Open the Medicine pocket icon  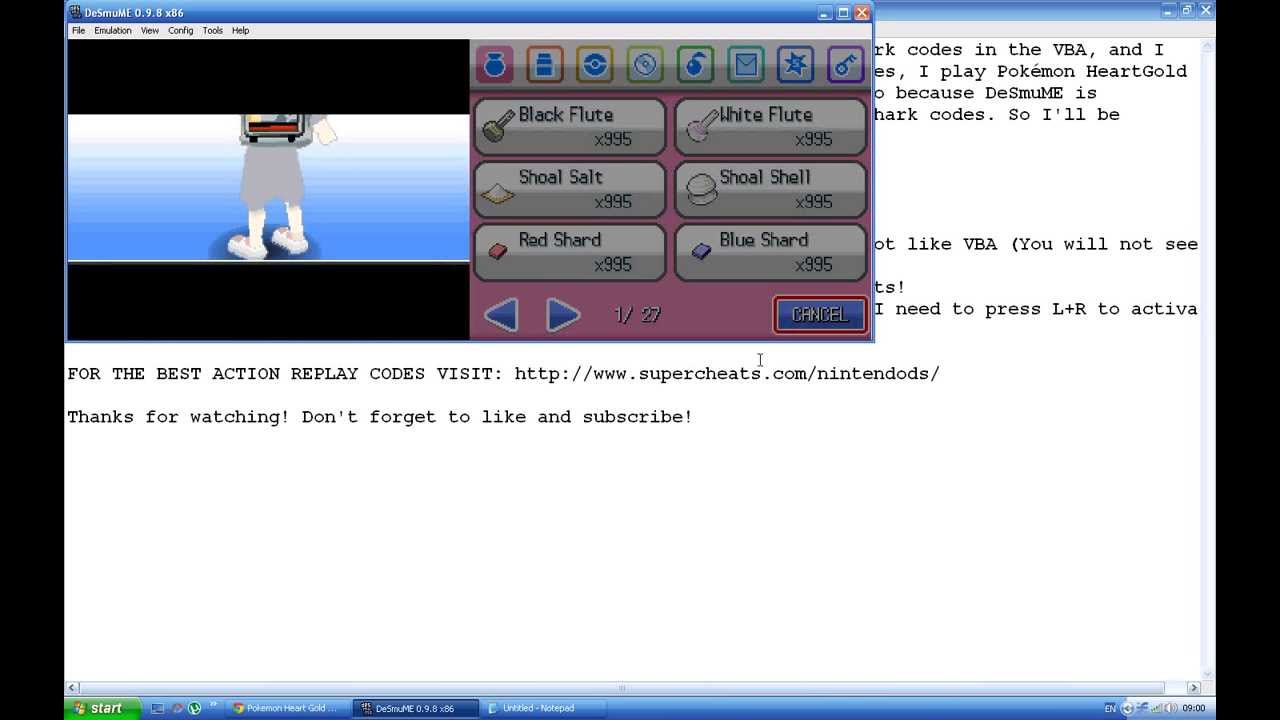[x=545, y=65]
